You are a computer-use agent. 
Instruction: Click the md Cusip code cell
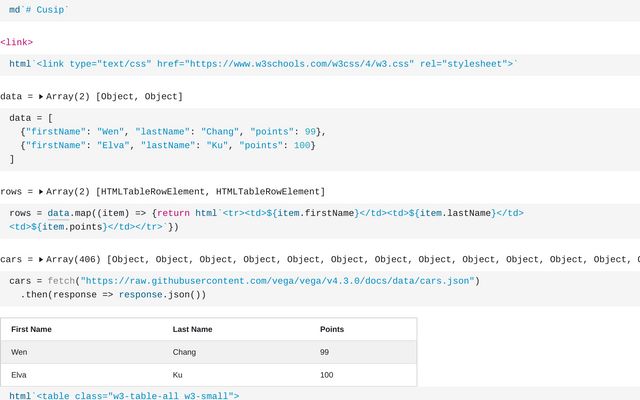320,10
